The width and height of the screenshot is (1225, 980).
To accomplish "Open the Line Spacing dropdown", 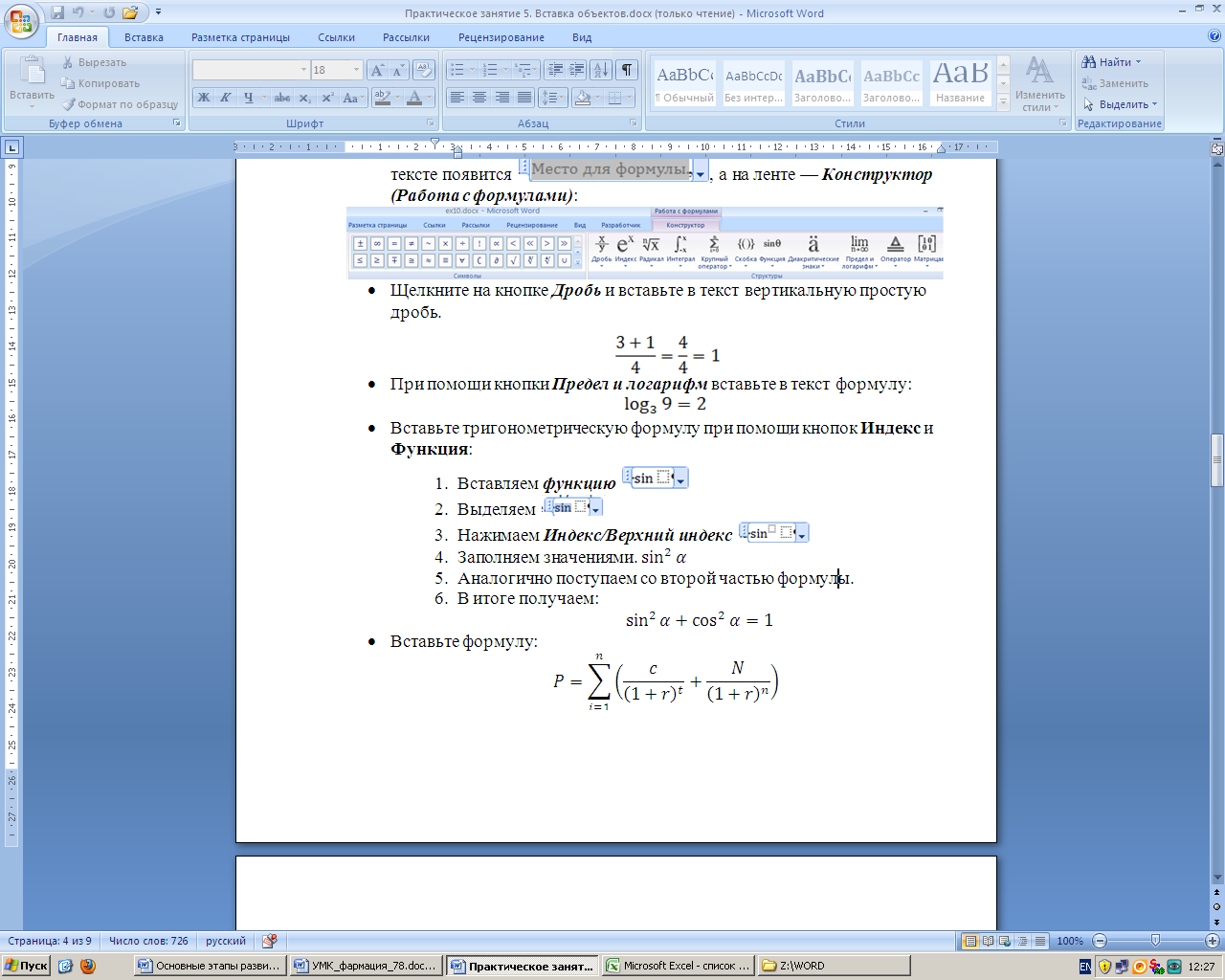I will [553, 98].
